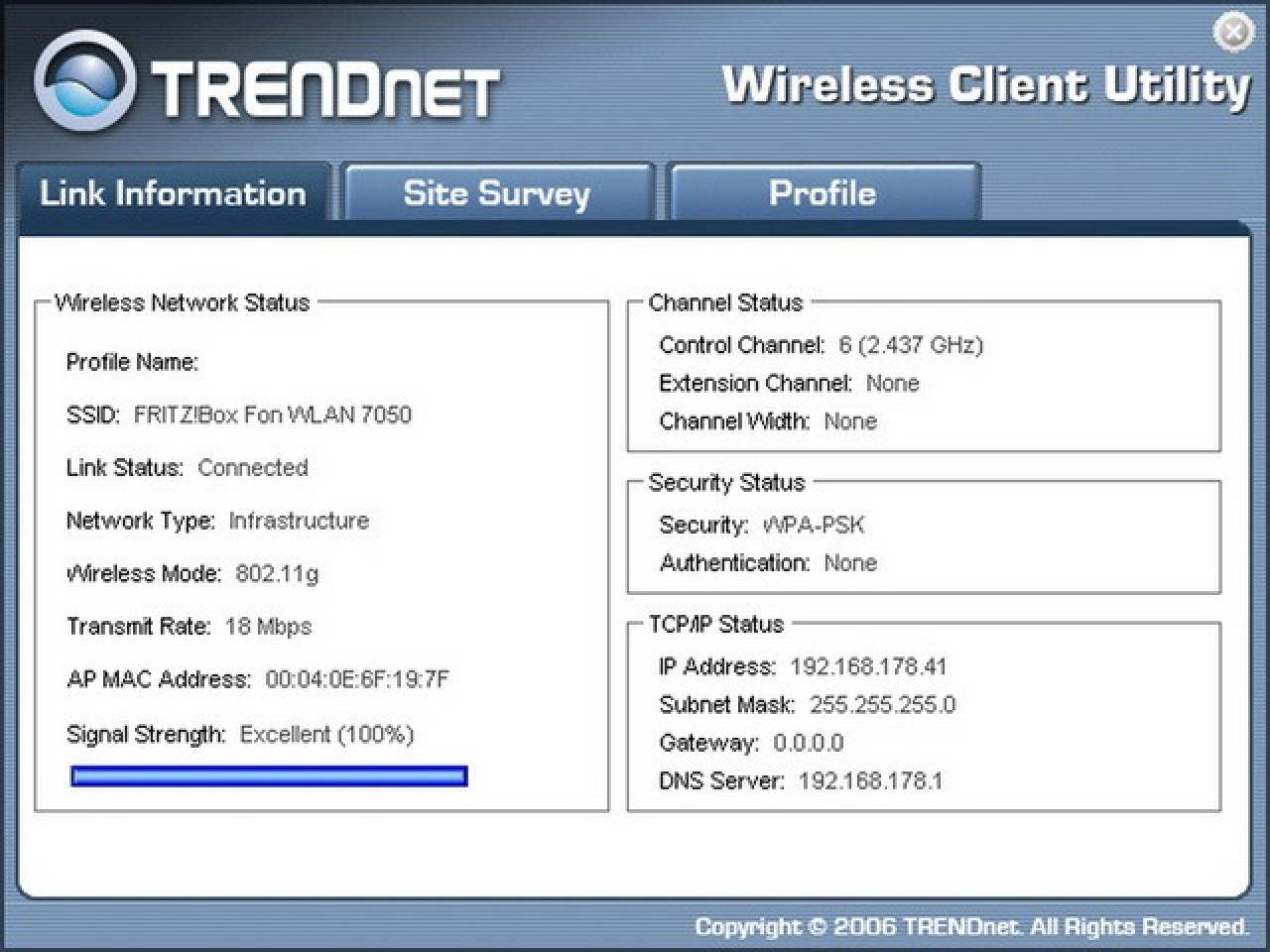Click Control Channel value 6 (2.437 GHz)

pos(911,345)
